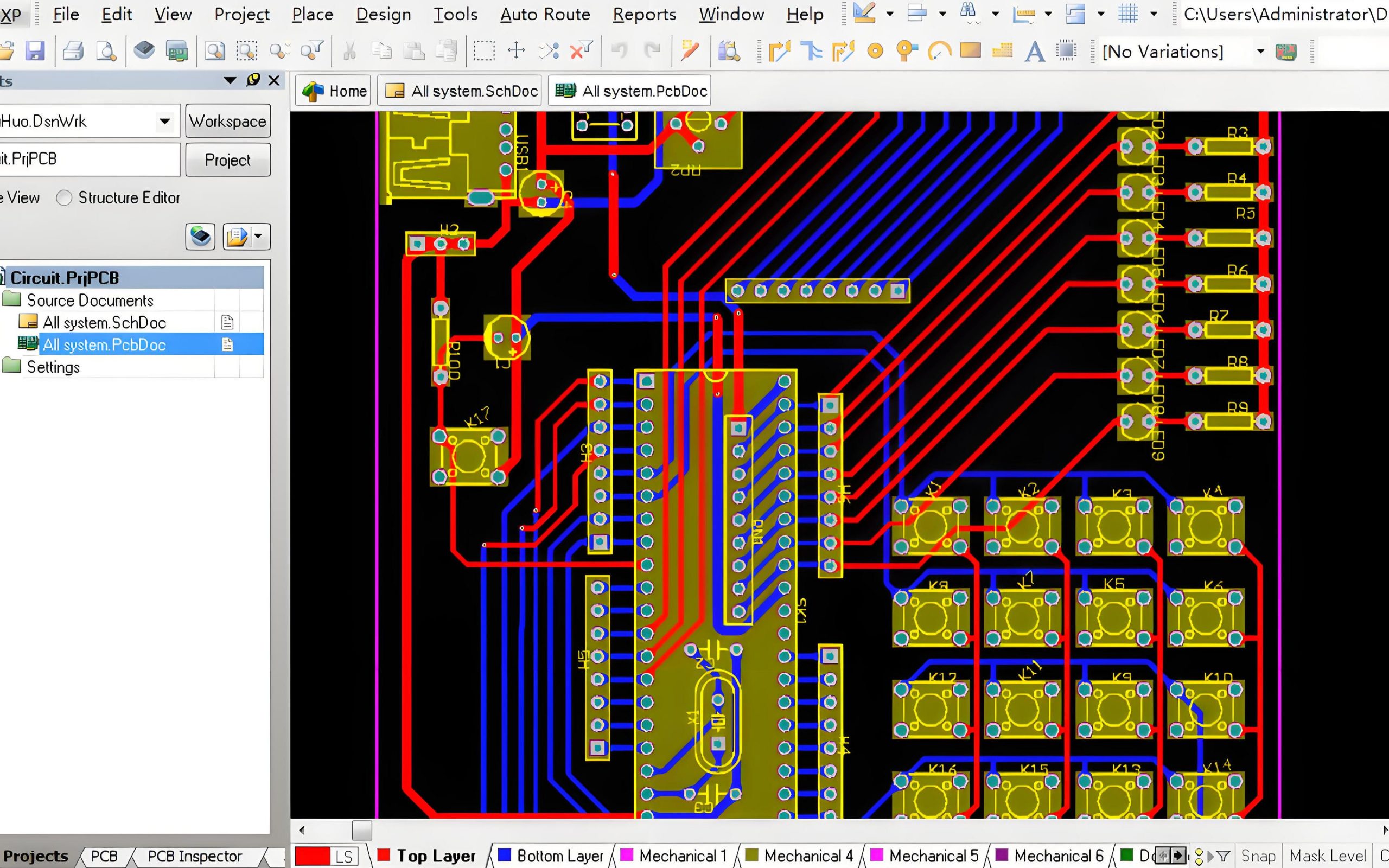Place a Polygon Pour
Image resolution: width=1389 pixels, height=868 pixels.
click(x=1002, y=51)
